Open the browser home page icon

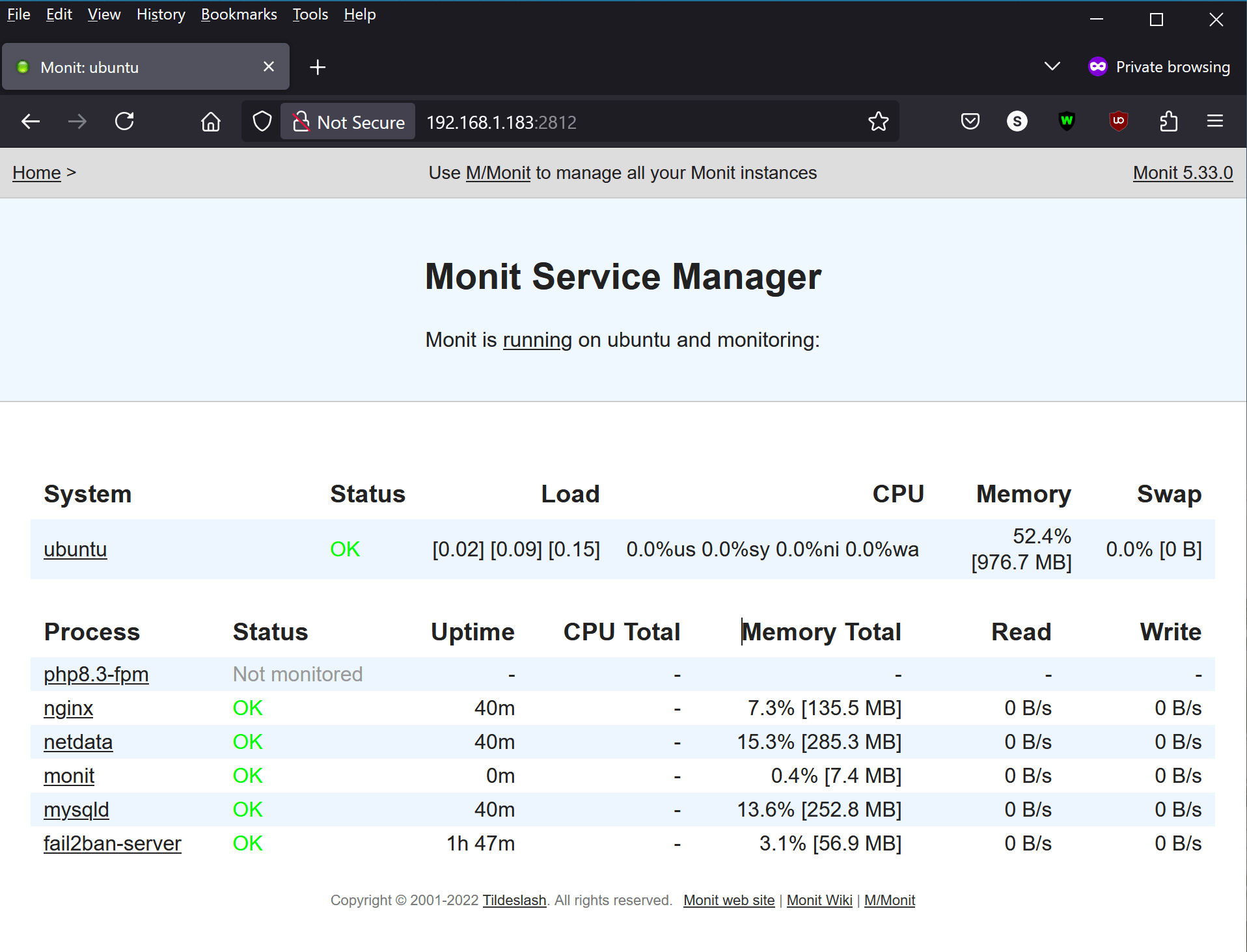(210, 122)
